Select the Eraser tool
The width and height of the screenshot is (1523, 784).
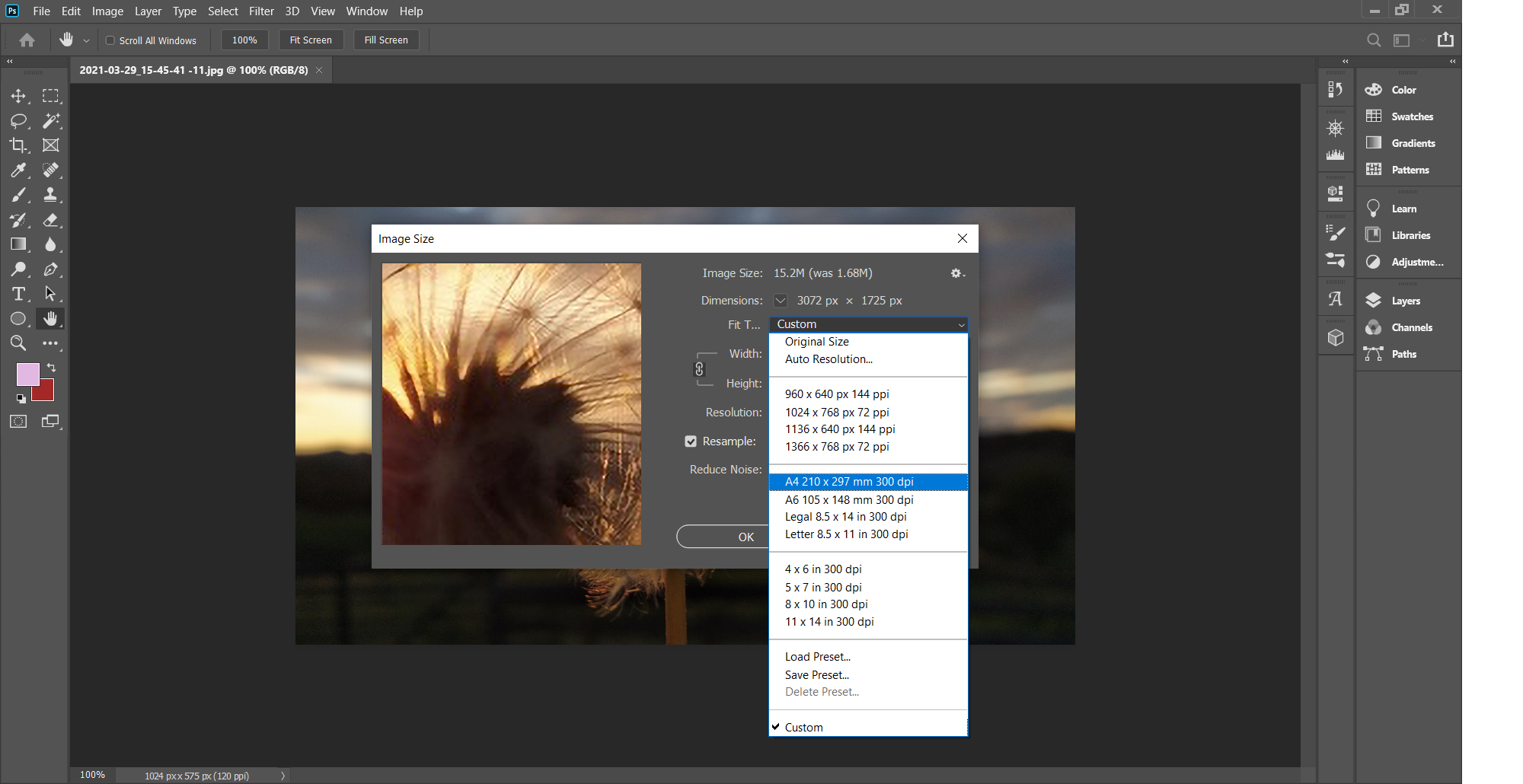pyautogui.click(x=51, y=220)
